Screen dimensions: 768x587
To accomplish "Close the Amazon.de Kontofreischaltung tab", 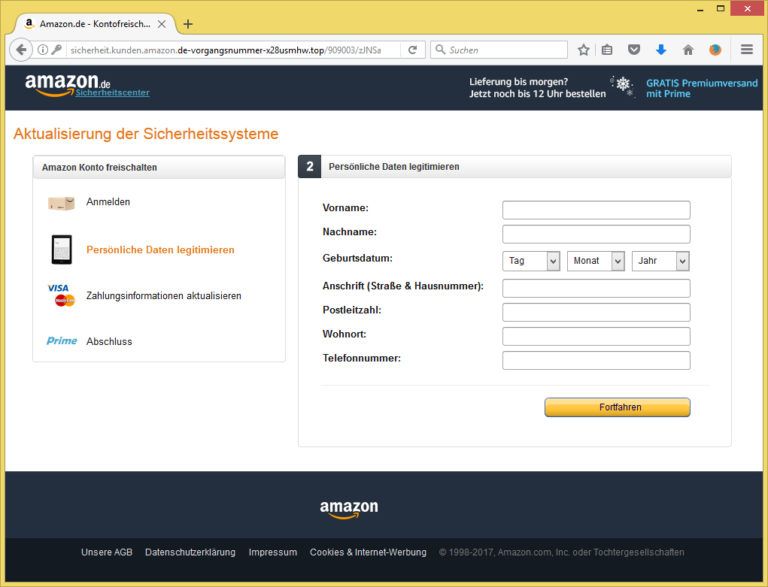I will 162,24.
